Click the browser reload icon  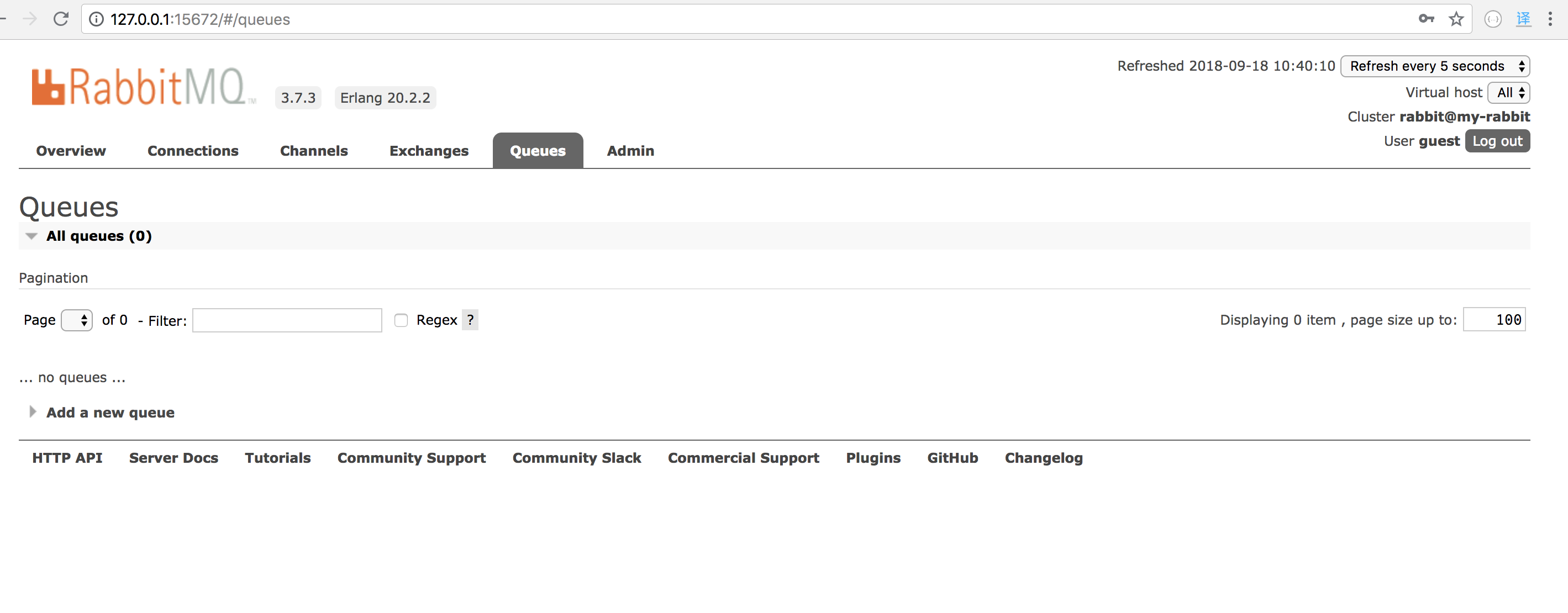tap(61, 19)
